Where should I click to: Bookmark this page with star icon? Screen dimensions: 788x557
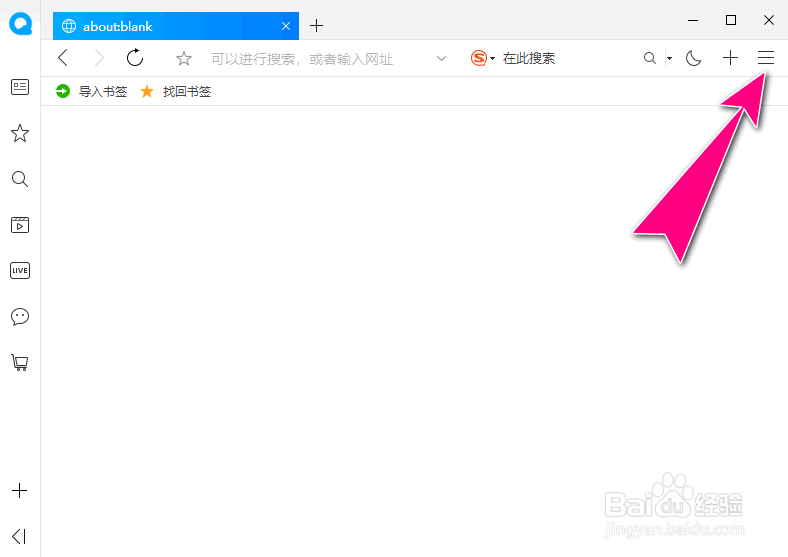[184, 59]
